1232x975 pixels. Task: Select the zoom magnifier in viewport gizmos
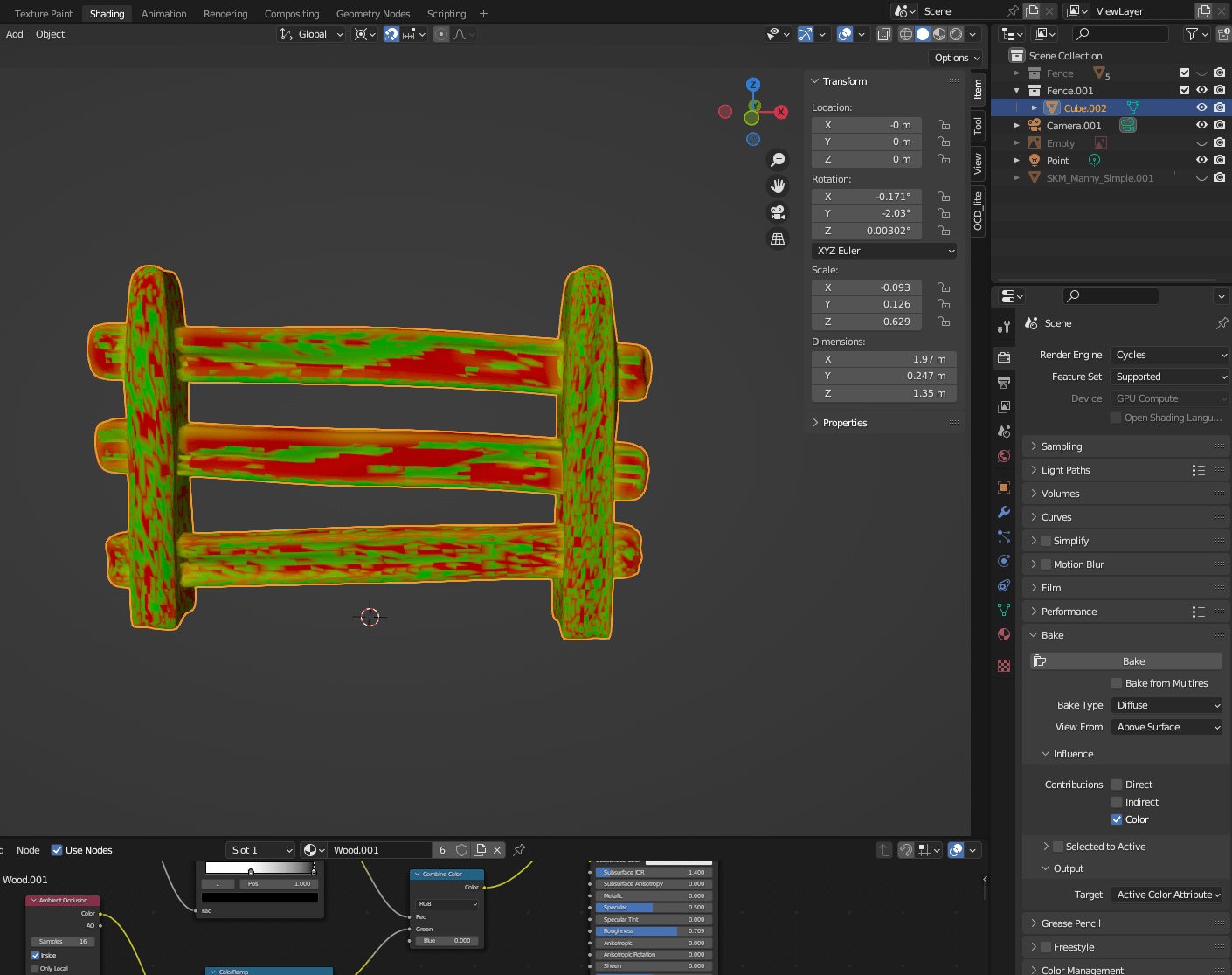tap(778, 159)
